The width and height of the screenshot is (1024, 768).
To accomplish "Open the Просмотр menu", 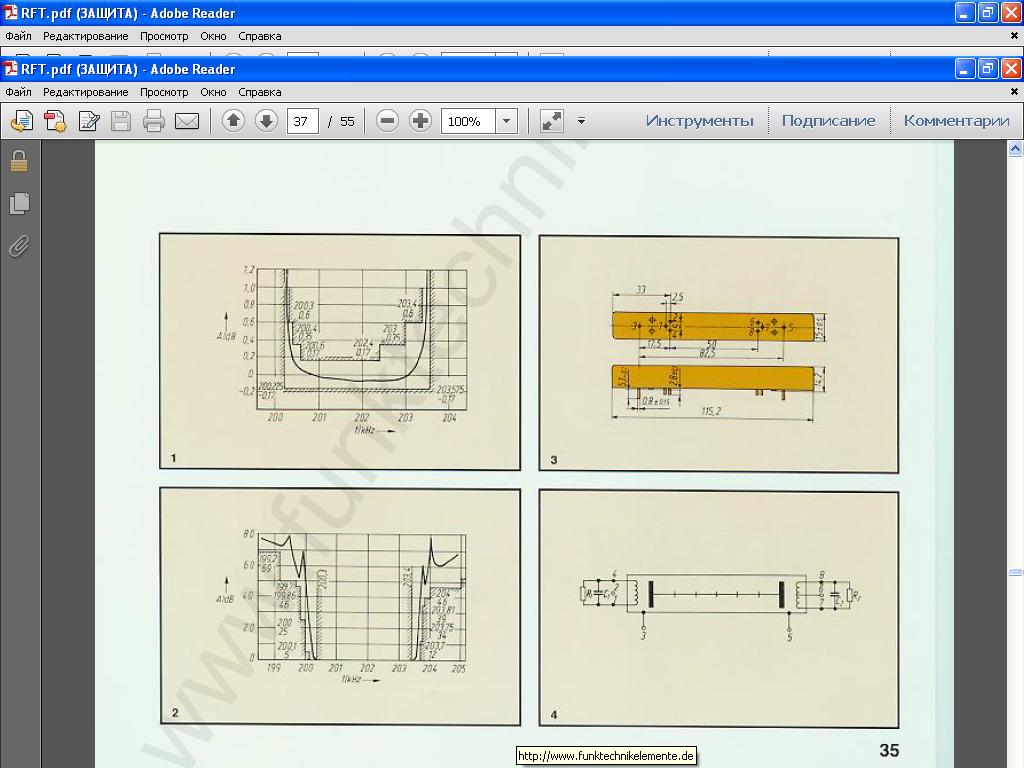I will (164, 92).
